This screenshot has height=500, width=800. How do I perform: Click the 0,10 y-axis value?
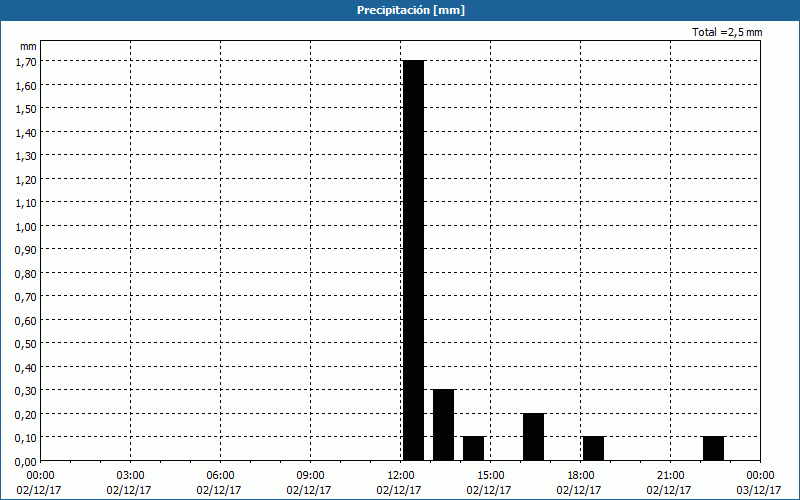click(x=26, y=438)
